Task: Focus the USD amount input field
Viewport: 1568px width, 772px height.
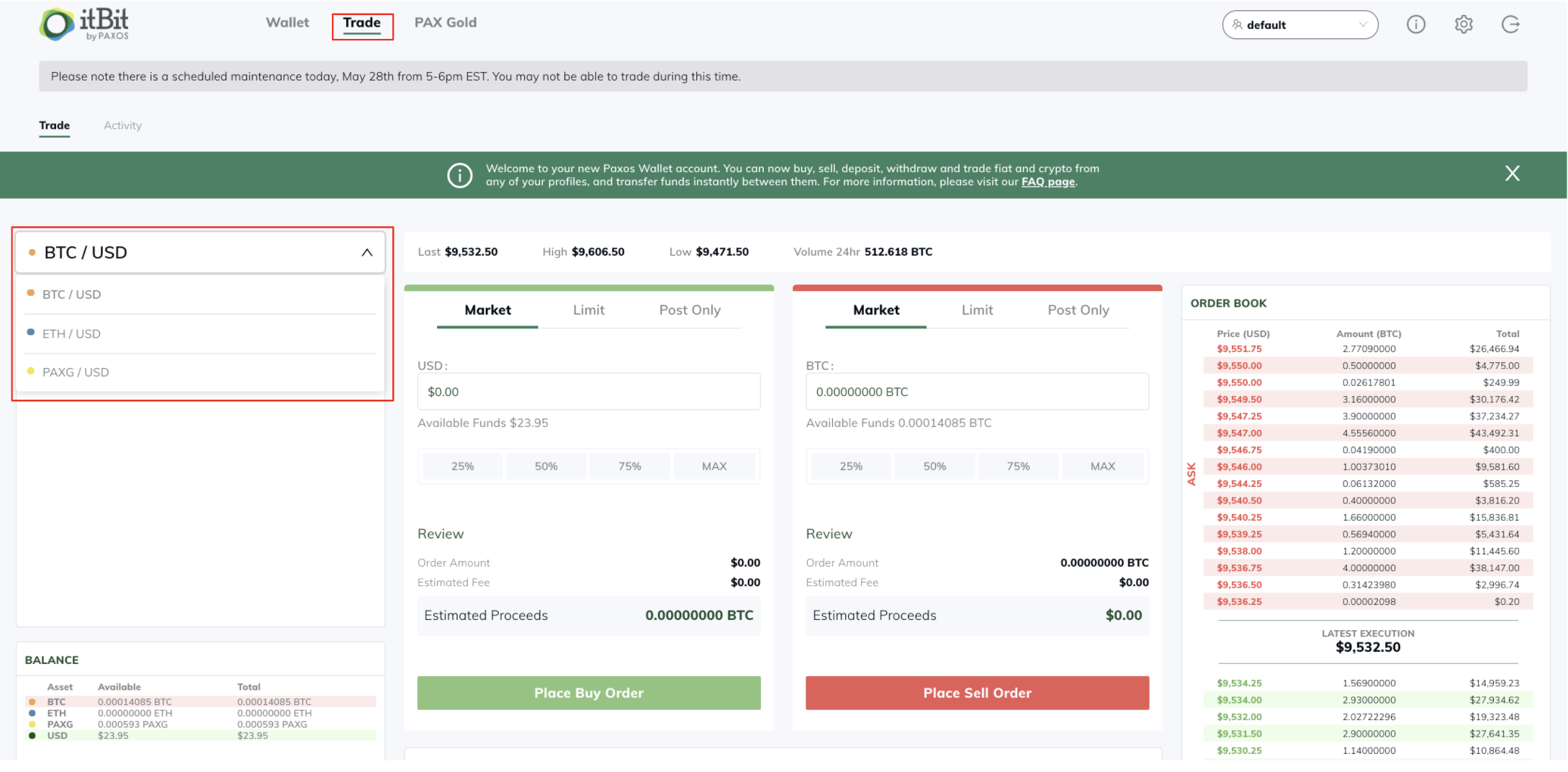Action: click(589, 392)
